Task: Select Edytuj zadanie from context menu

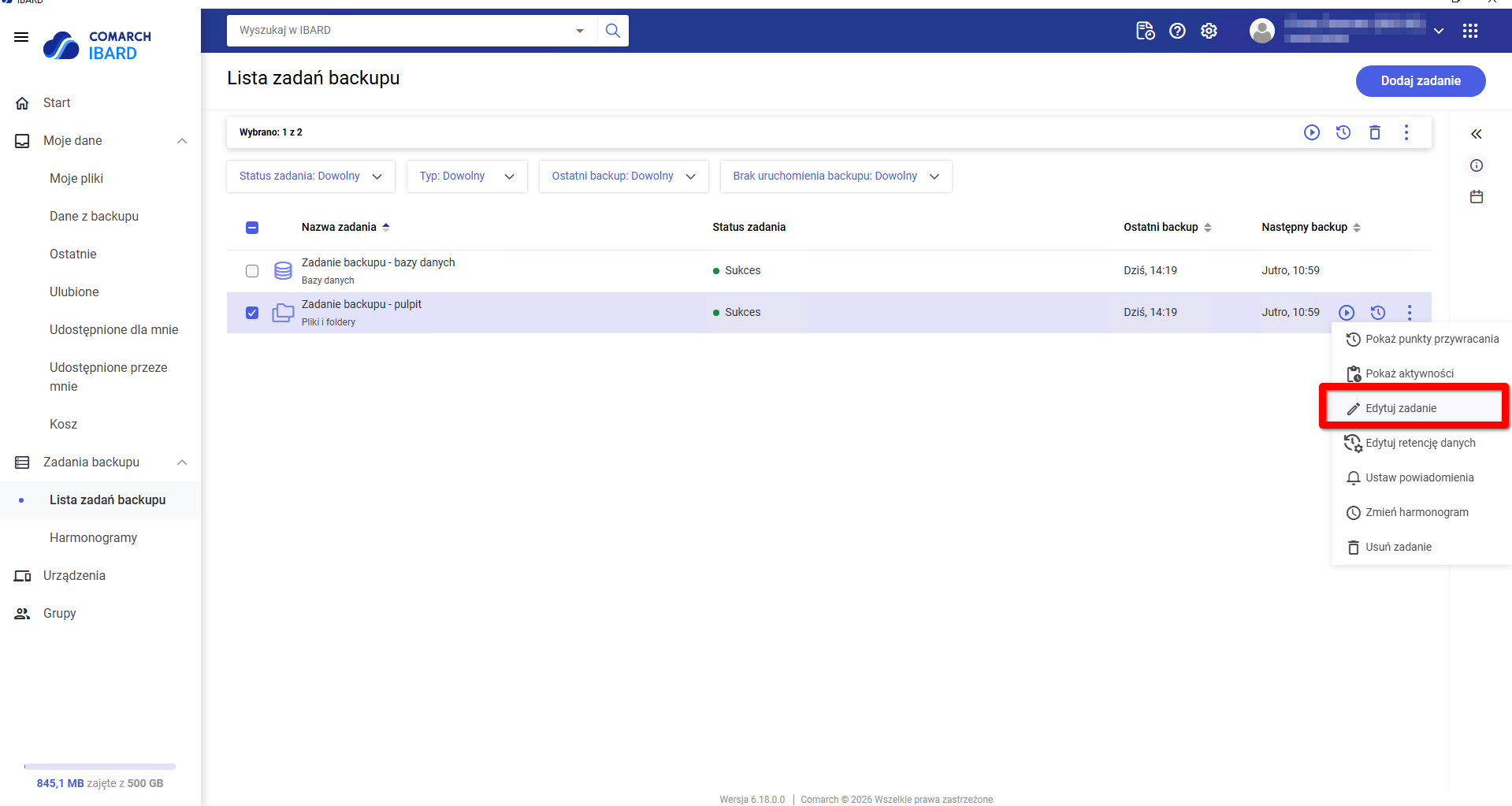Action: coord(1400,408)
